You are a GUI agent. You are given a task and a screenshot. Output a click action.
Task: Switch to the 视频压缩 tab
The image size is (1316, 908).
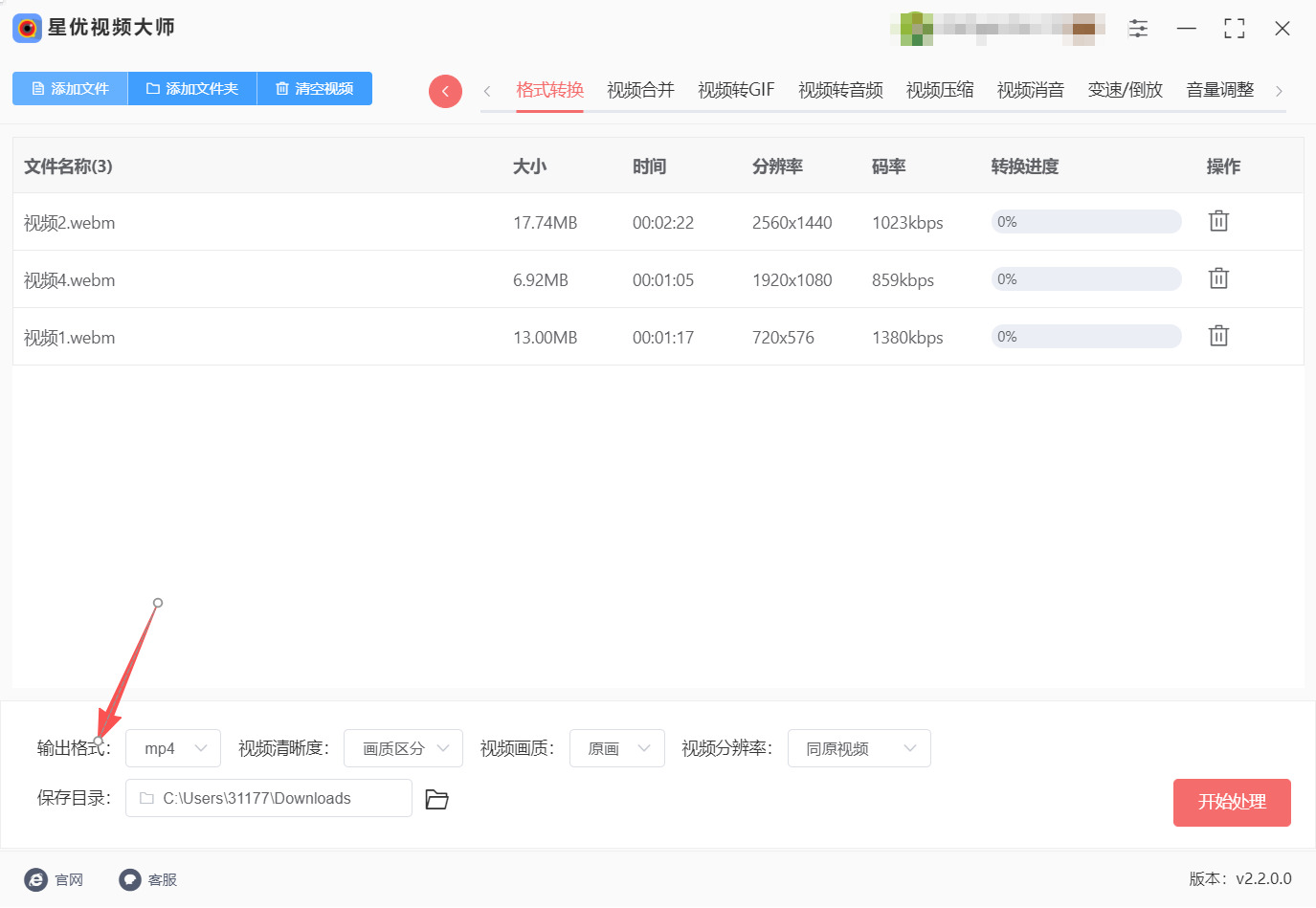940,90
